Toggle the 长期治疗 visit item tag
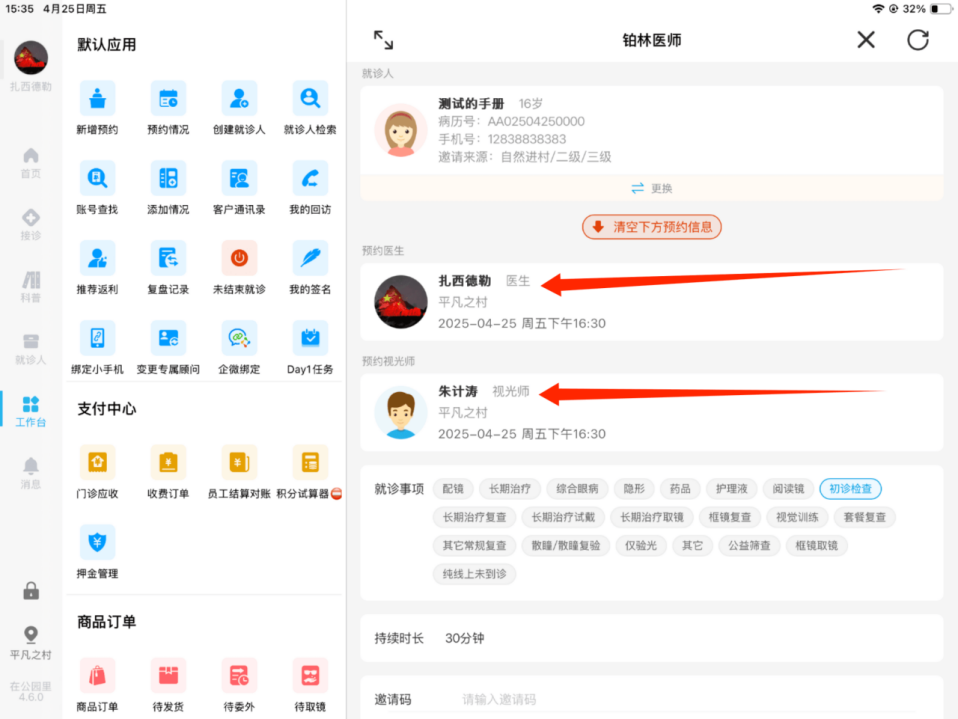958x719 pixels. pyautogui.click(x=510, y=489)
